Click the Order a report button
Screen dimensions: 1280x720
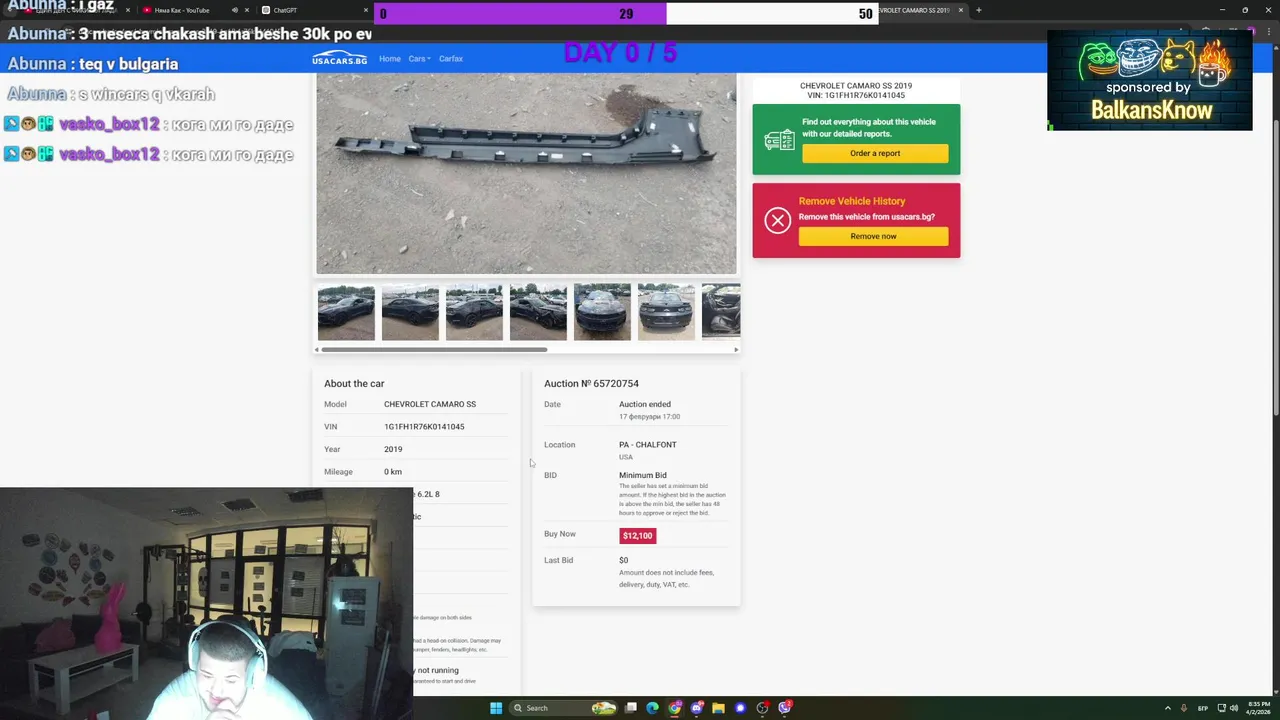[x=875, y=153]
